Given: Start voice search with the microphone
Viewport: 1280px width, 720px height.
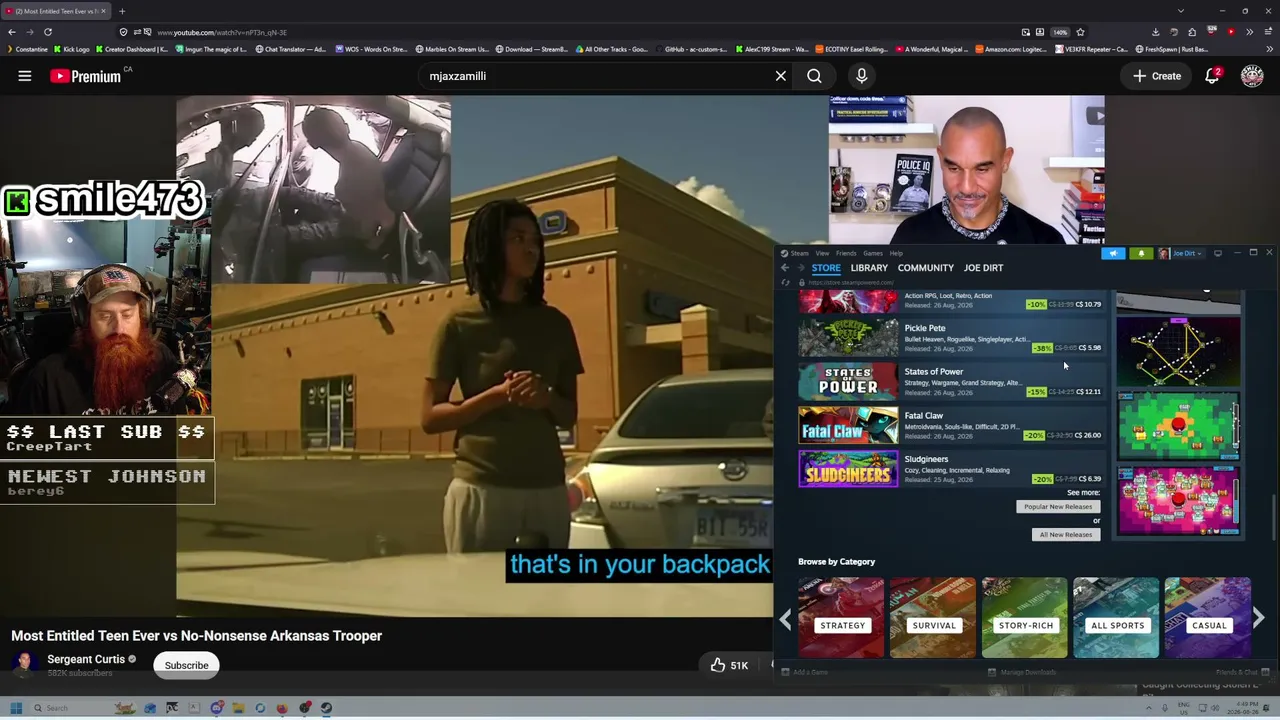Looking at the screenshot, I should pos(861,76).
